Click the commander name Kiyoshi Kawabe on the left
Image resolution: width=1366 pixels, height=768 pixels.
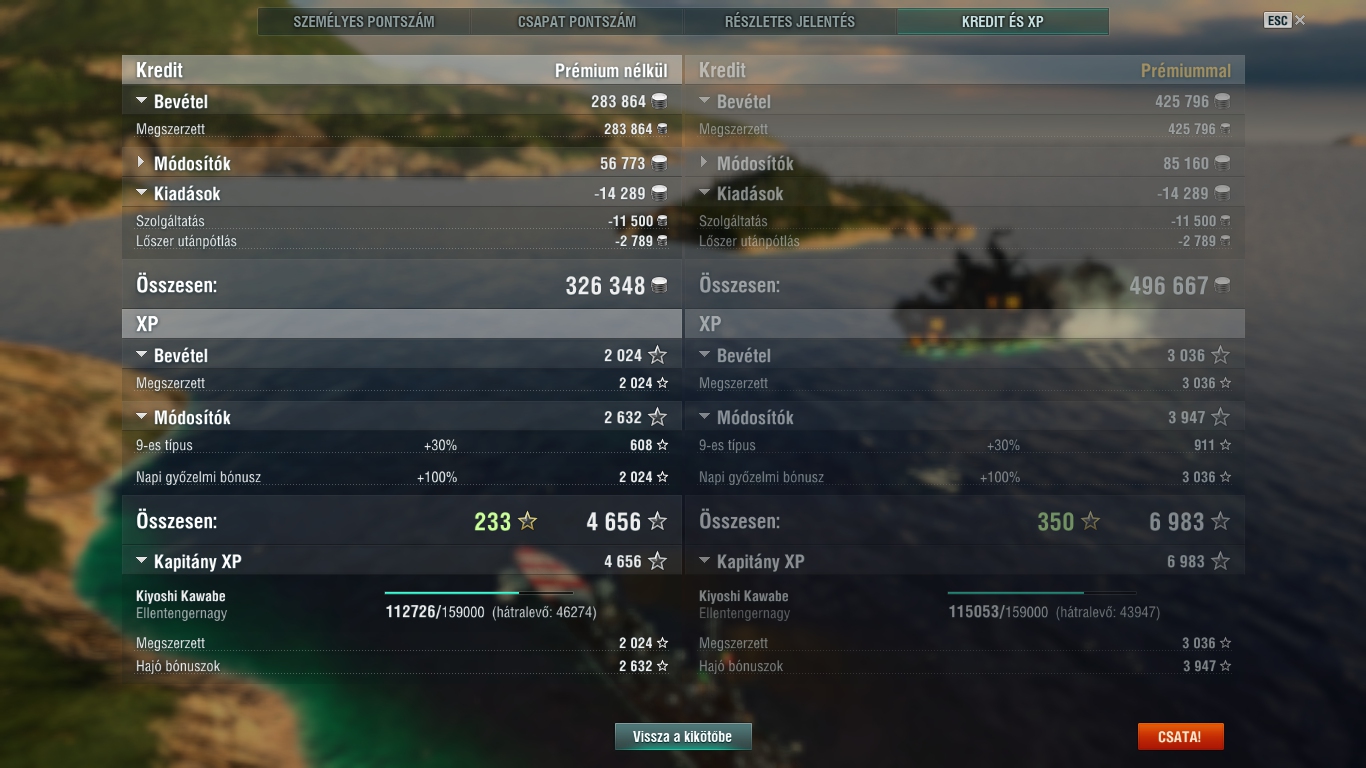(181, 596)
